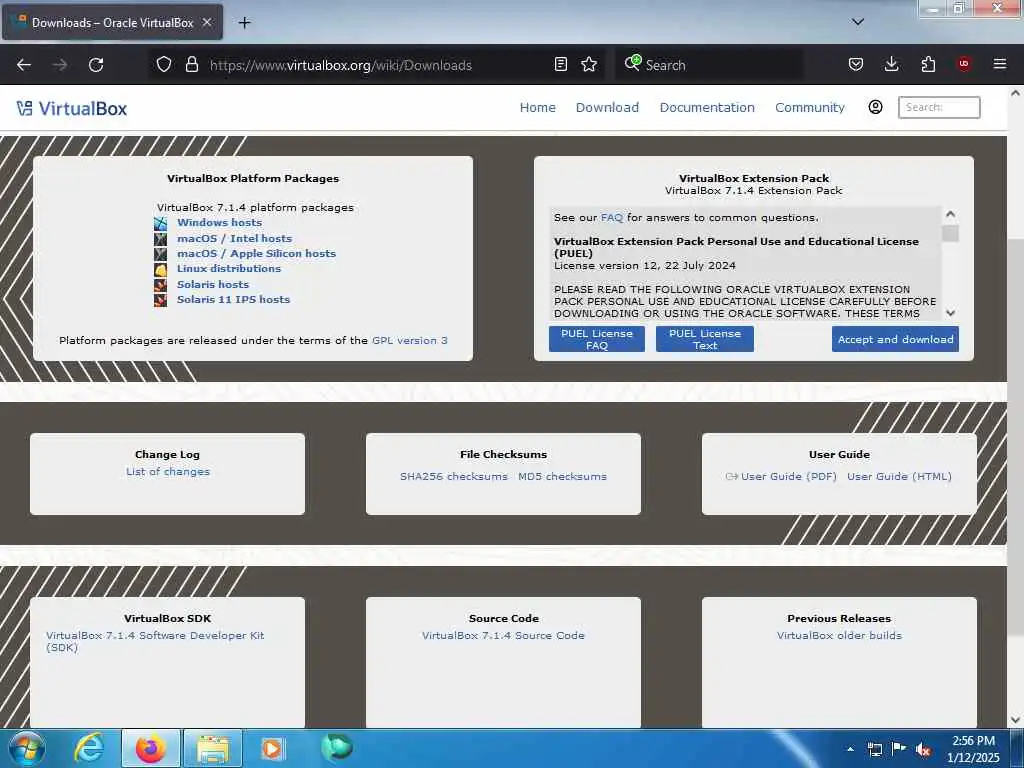Screen dimensions: 1024x768
Task: Reload the page with the refresh icon
Action: [x=96, y=65]
